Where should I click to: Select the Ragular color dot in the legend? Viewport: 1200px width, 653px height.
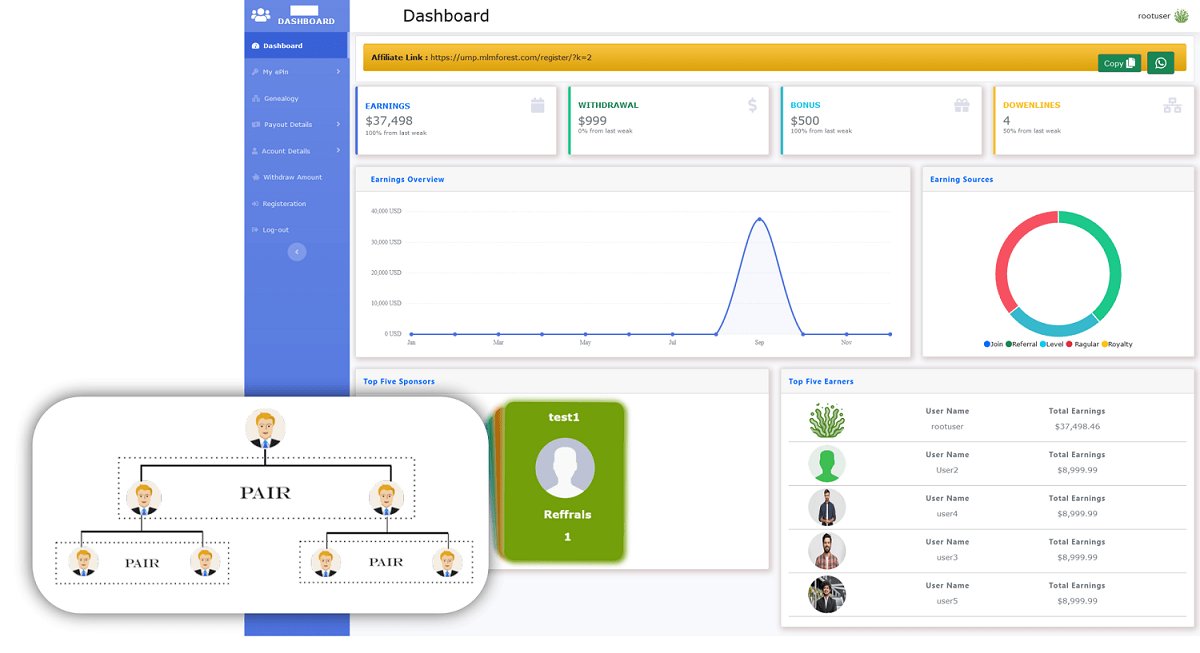1069,343
